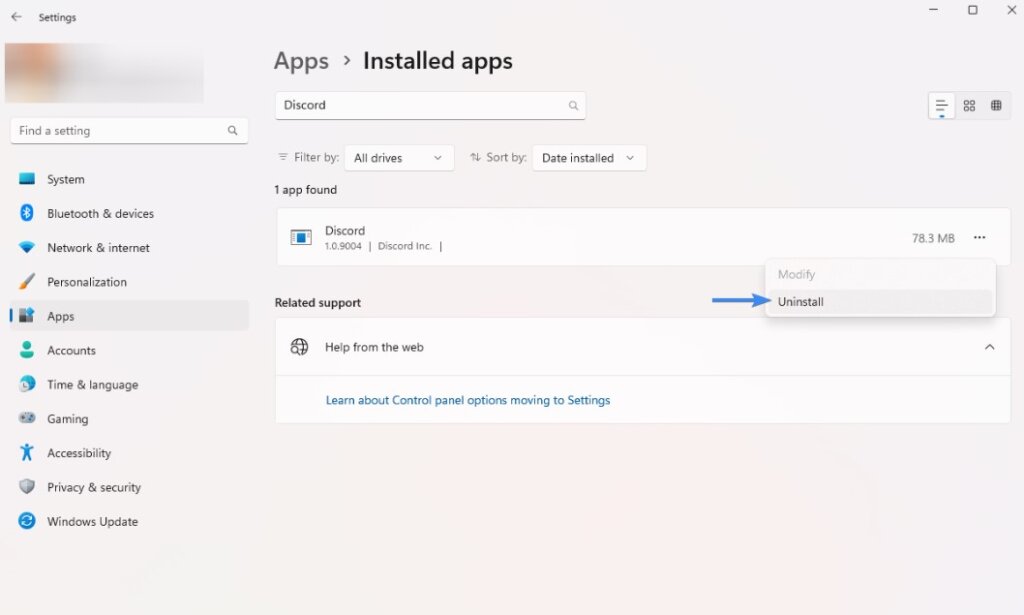Maximize the Settings window
The image size is (1024, 615).
coord(972,10)
